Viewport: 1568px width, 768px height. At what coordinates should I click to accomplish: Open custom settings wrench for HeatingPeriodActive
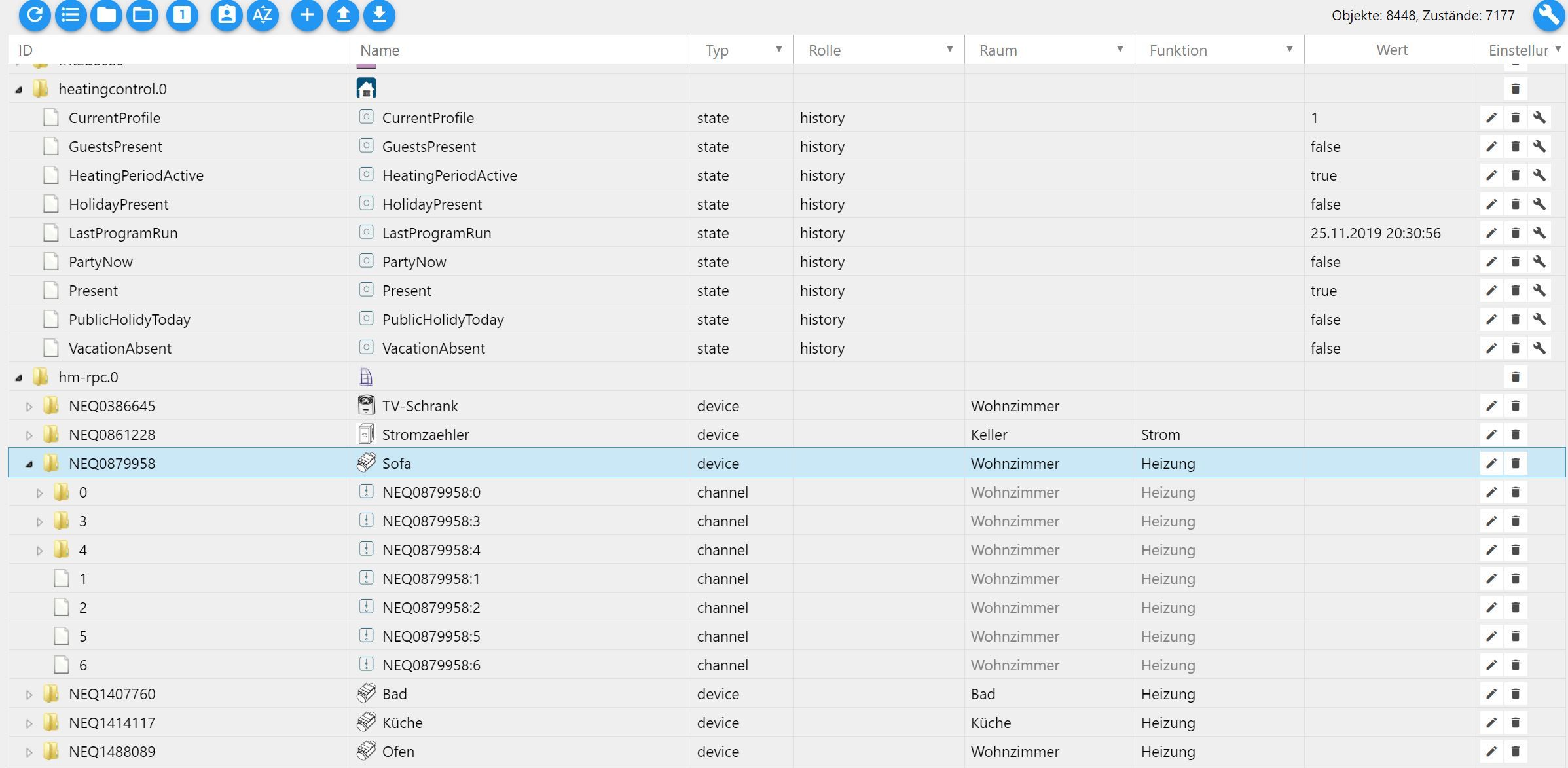coord(1539,175)
